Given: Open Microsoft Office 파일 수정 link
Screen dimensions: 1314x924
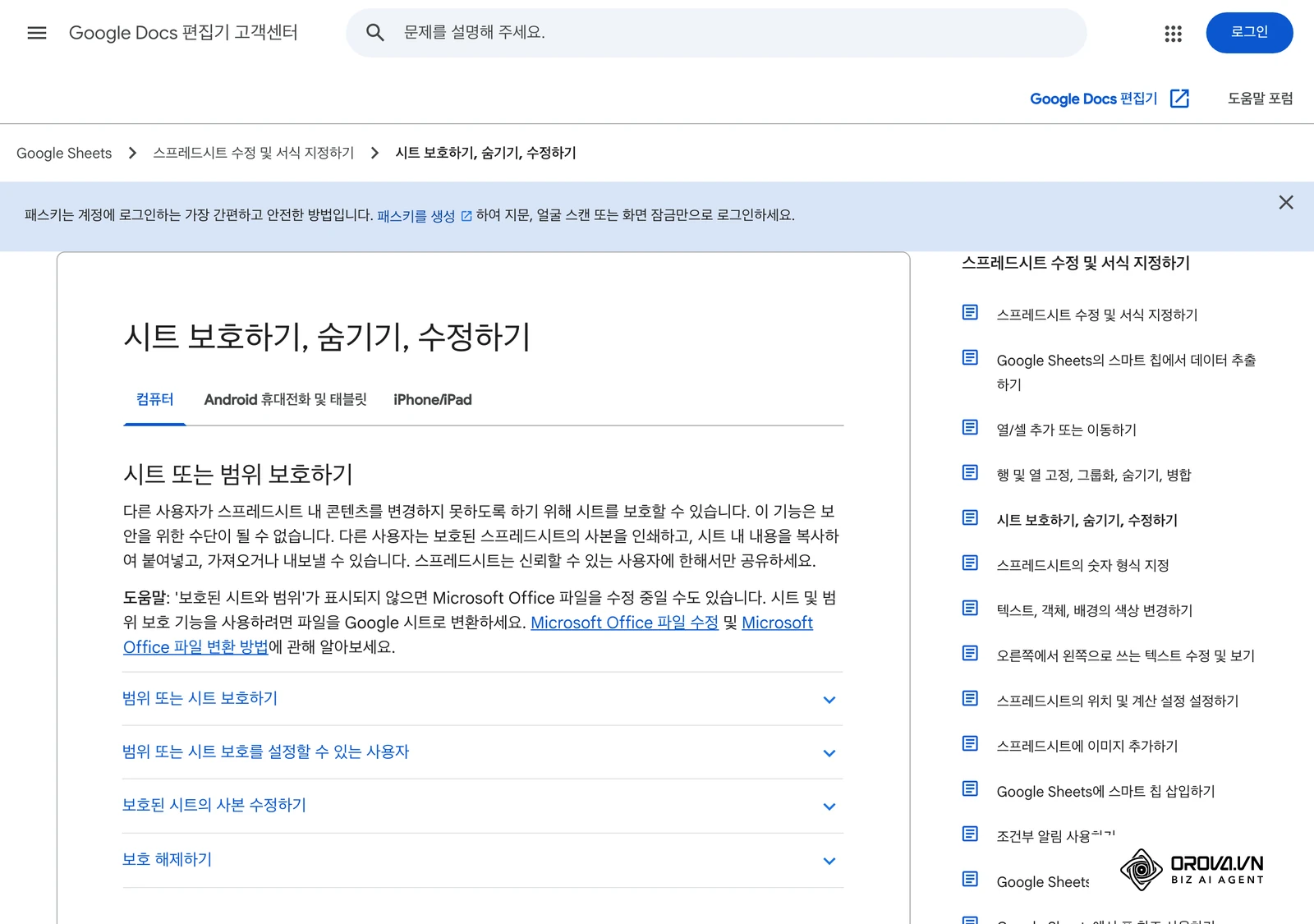Looking at the screenshot, I should pos(624,623).
